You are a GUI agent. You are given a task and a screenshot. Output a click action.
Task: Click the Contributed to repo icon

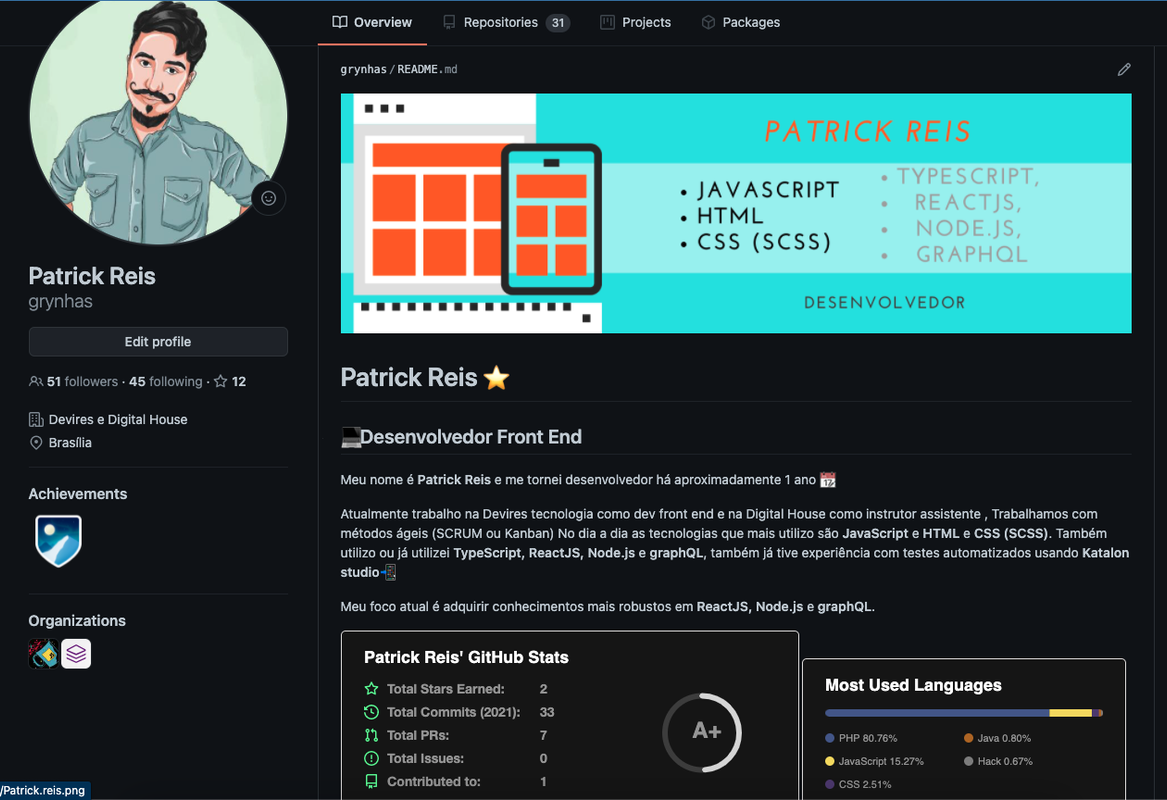tap(371, 781)
